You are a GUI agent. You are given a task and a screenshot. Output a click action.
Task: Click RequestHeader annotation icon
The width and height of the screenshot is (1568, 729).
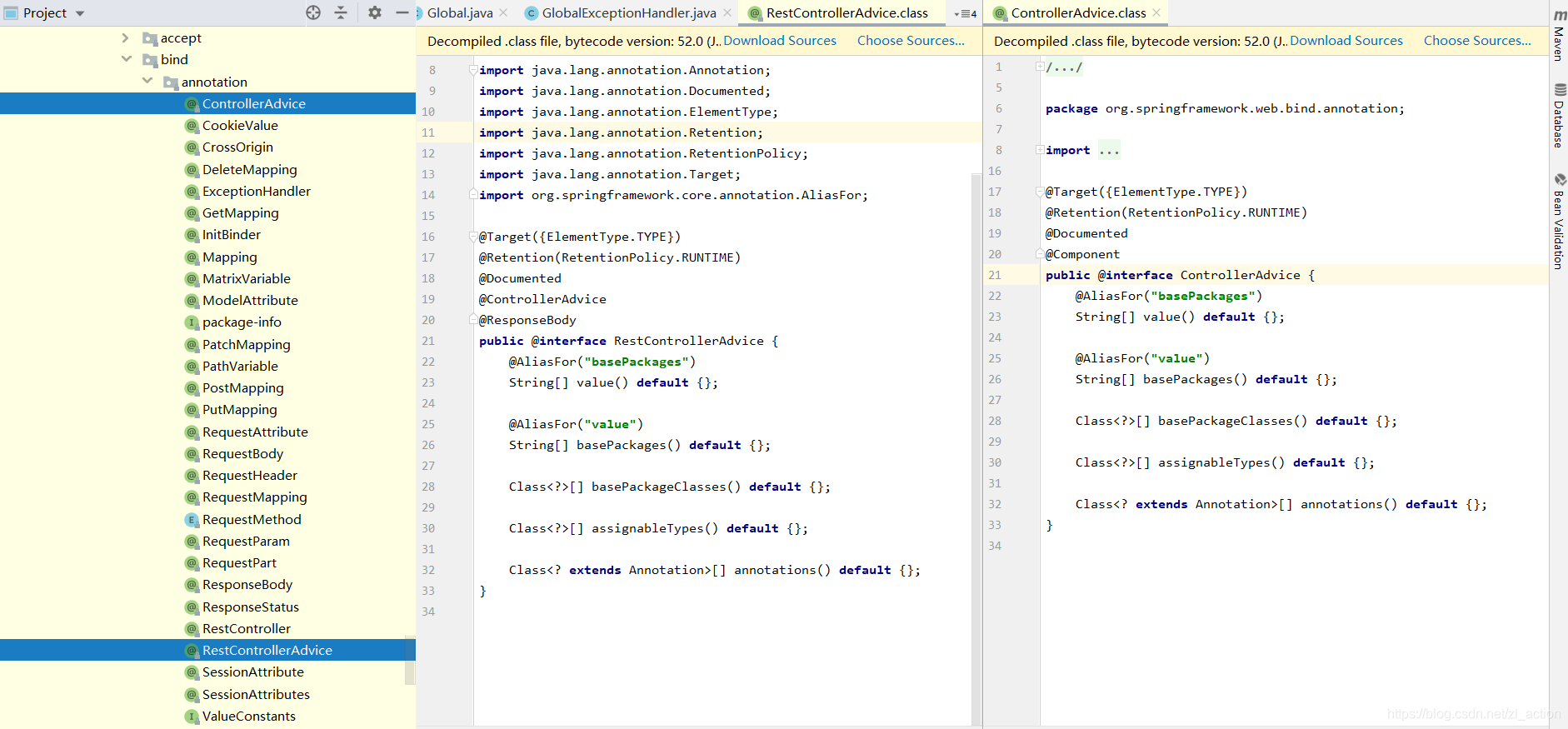(x=192, y=475)
